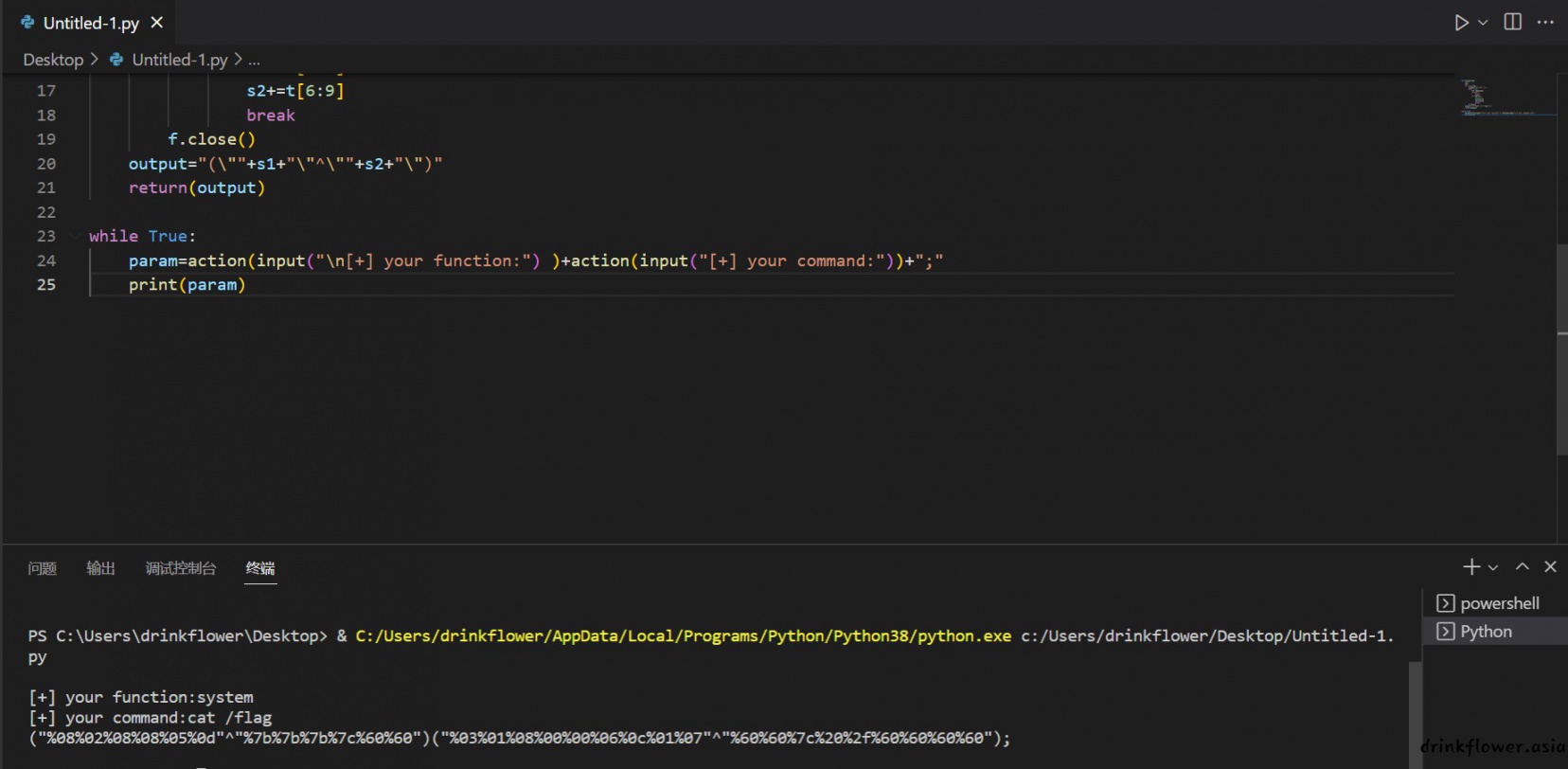Click the Desktop breadcrumb segment
Screen dimensions: 1568x769
tap(53, 60)
